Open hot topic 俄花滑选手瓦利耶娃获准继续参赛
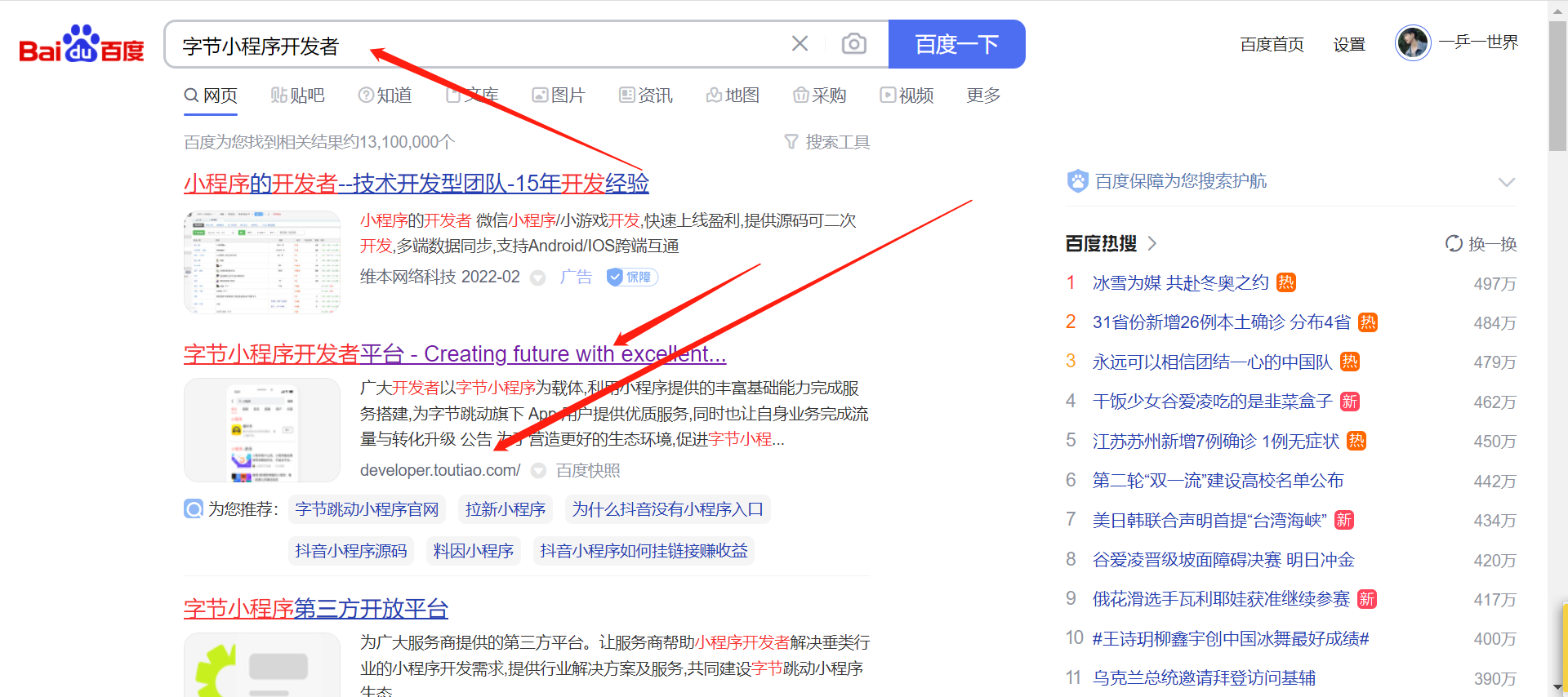Viewport: 1568px width, 697px height. tap(1222, 599)
